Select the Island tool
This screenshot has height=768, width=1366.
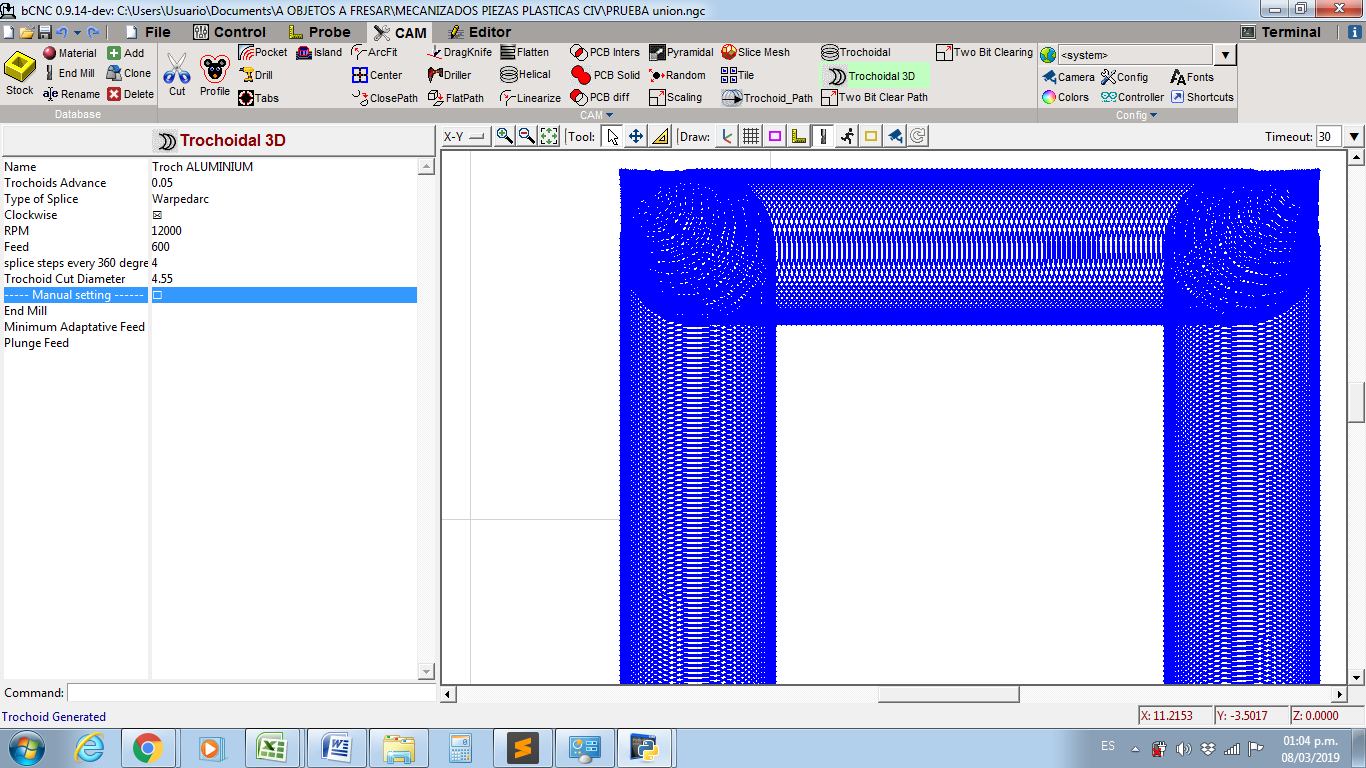pyautogui.click(x=319, y=52)
